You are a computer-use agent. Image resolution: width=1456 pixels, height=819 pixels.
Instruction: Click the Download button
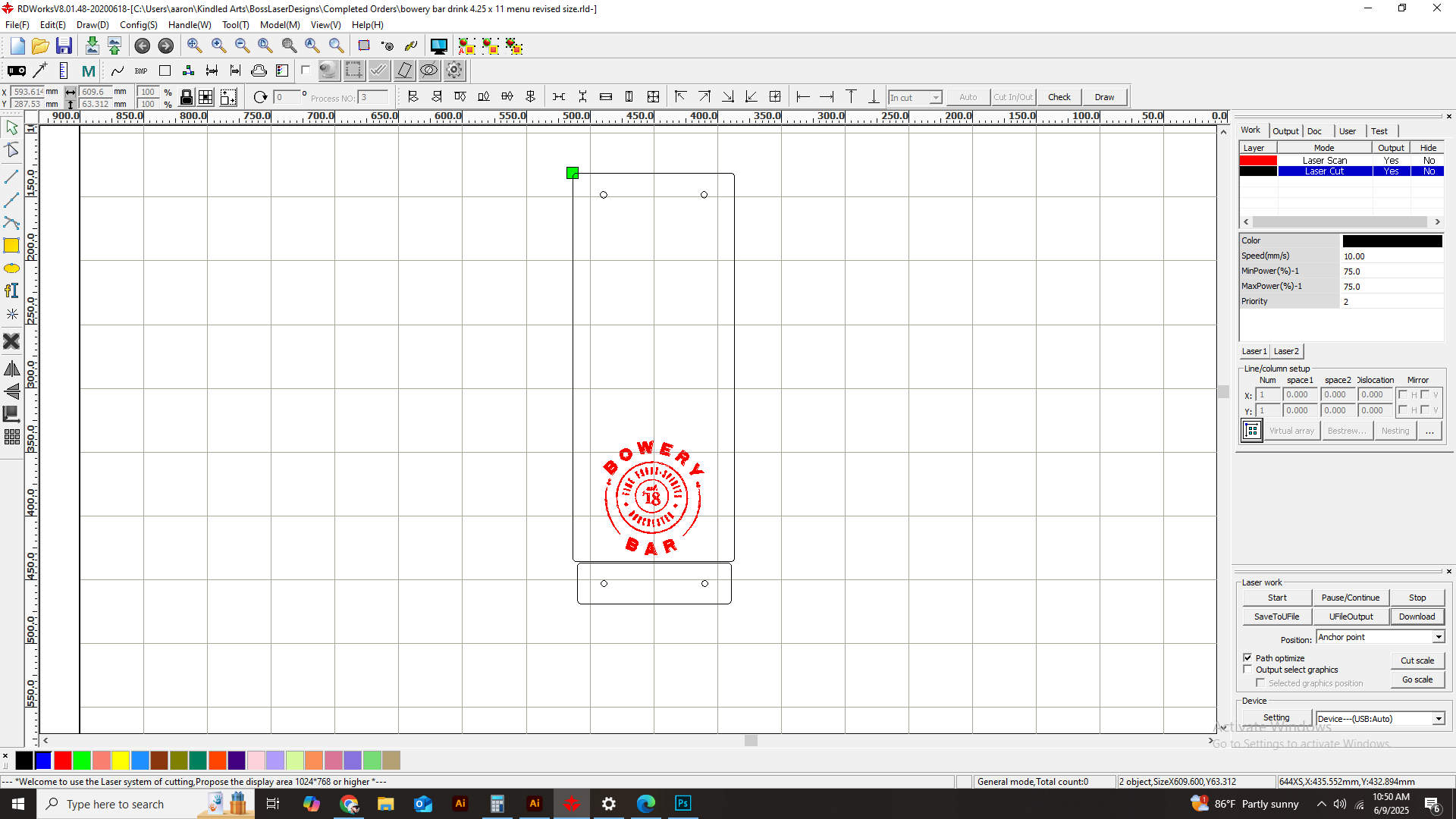click(x=1417, y=617)
